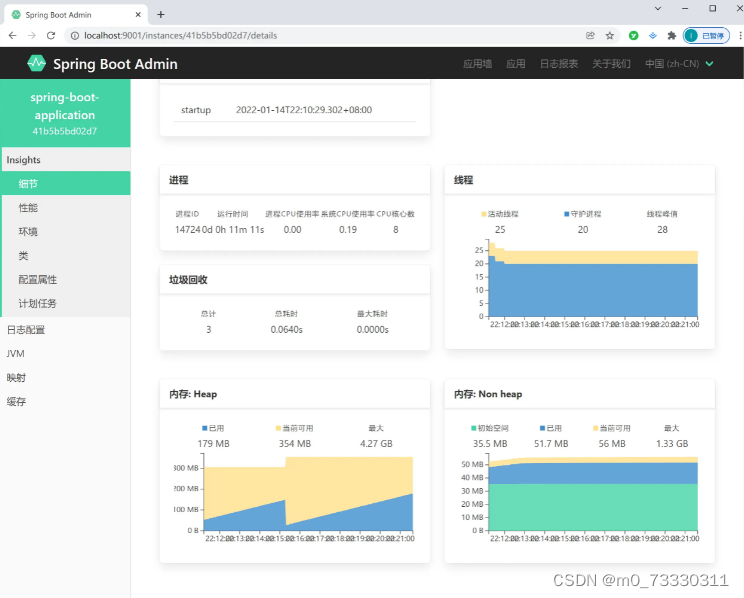
Task: Open 缓存 in the sidebar
Action: pyautogui.click(x=65, y=402)
